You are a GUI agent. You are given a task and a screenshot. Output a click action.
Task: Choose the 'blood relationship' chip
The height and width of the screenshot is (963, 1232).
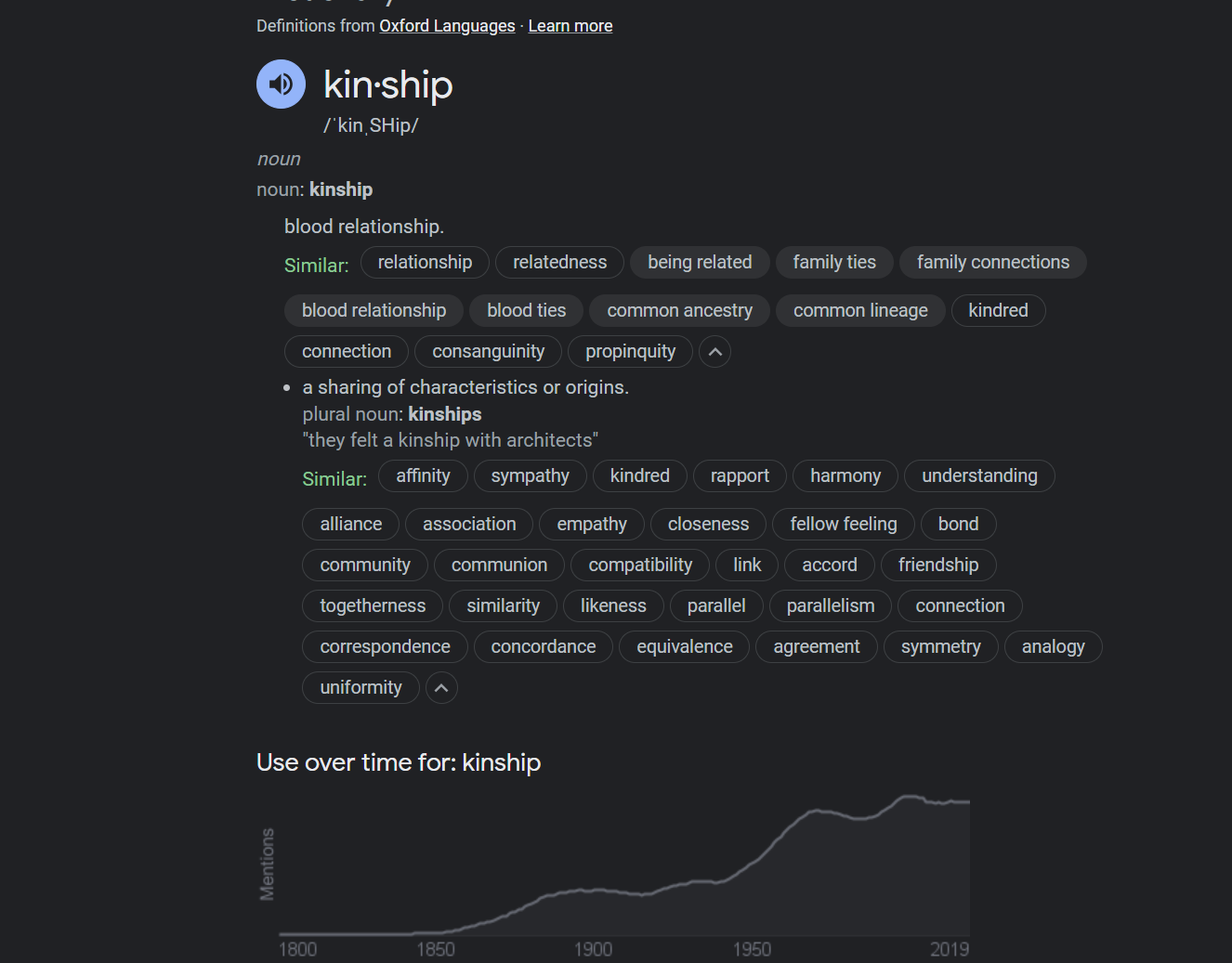pos(374,311)
